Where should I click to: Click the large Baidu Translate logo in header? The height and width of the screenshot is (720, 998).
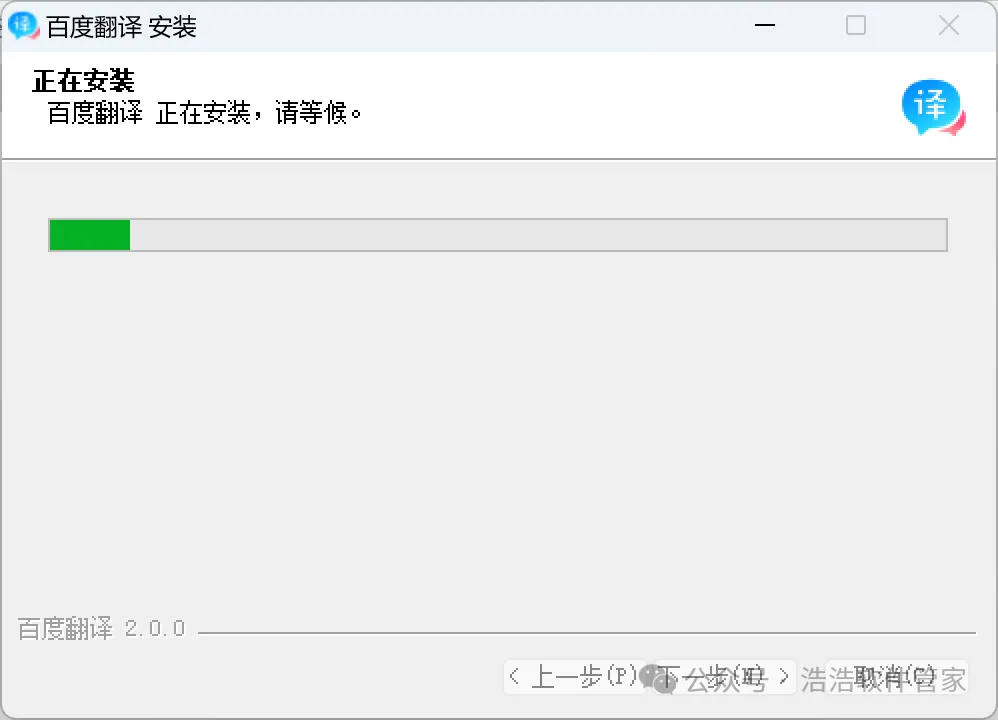point(933,107)
